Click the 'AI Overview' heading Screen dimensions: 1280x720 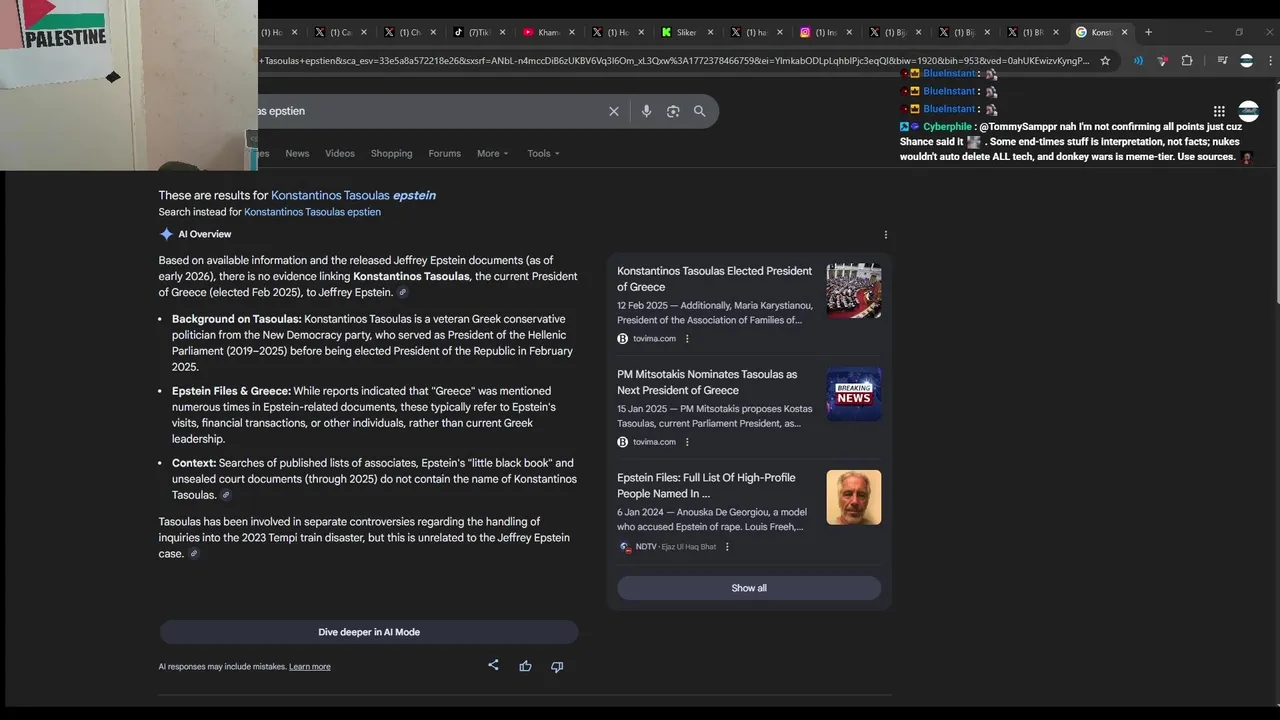(205, 234)
